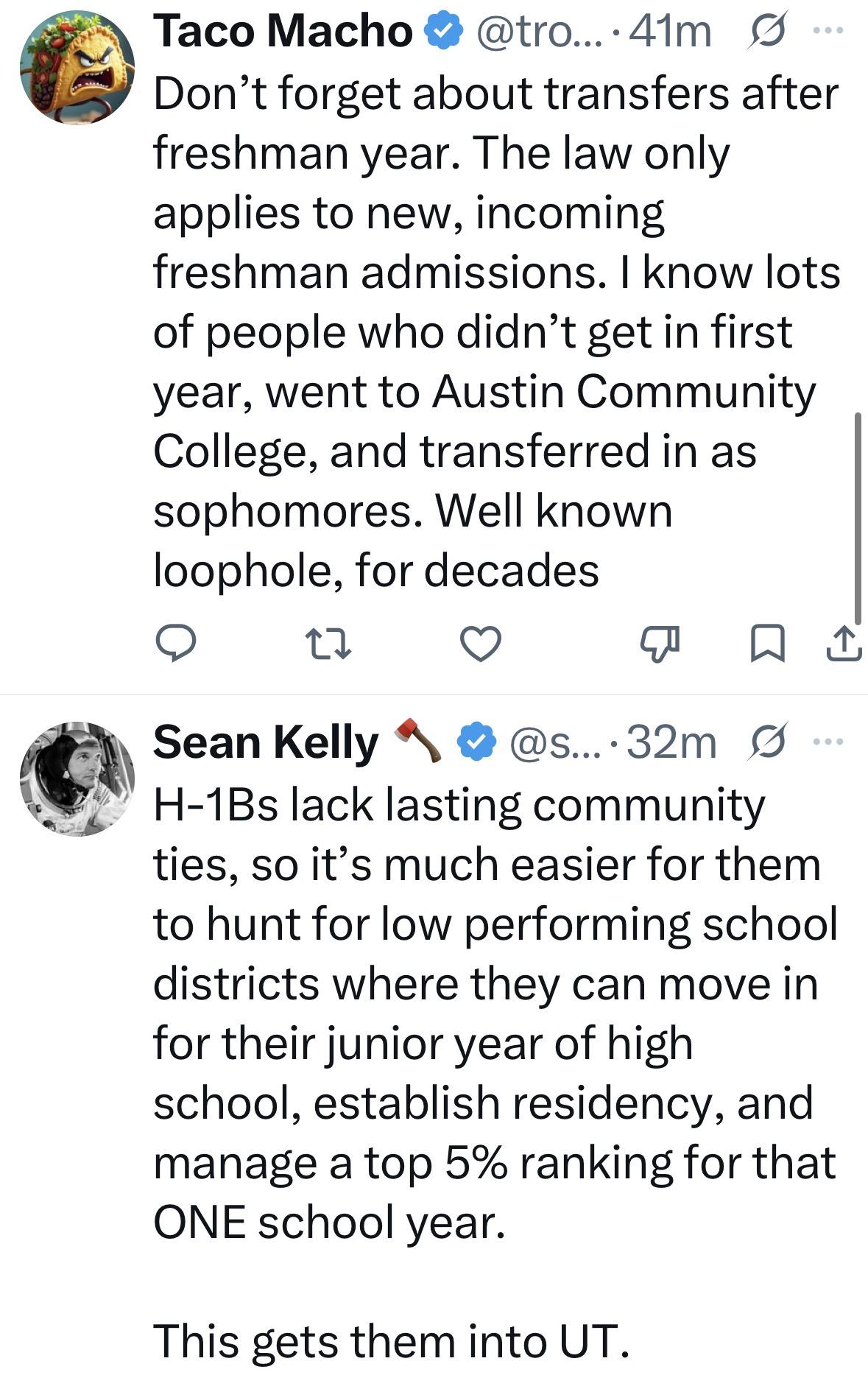
Task: Open Sean Kelly's astronaut profile picture
Action: coord(77,778)
